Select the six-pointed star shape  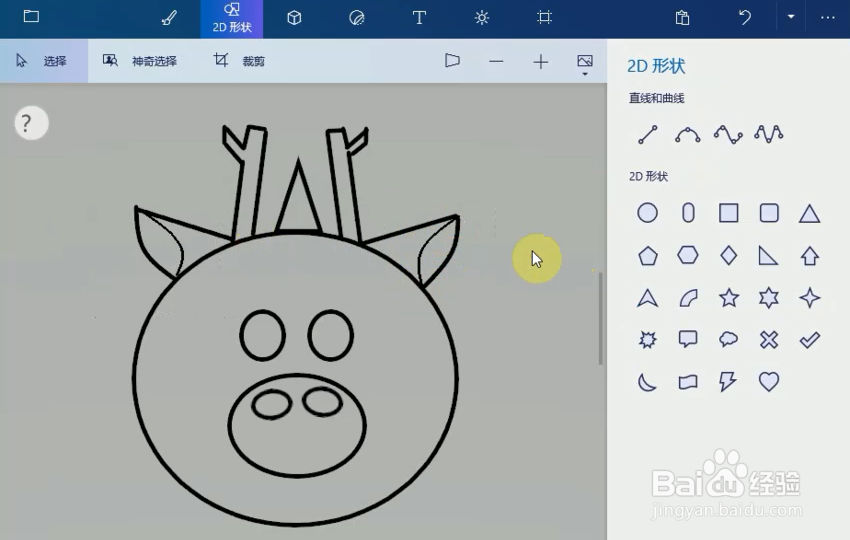point(769,298)
